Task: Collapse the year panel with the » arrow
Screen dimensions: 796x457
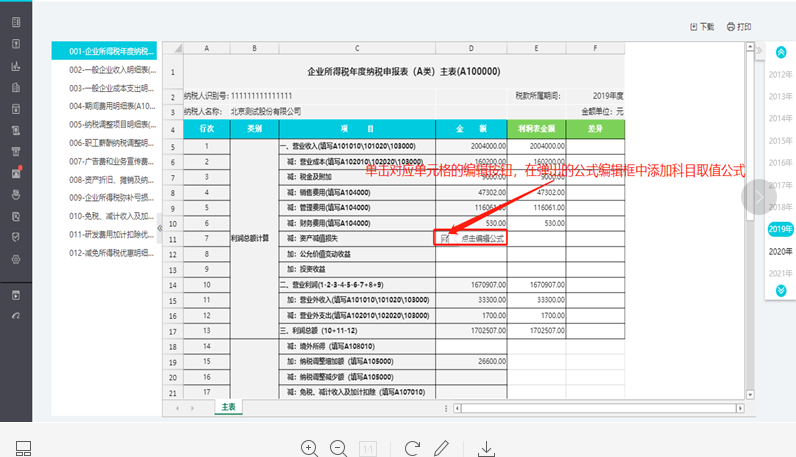Action: (x=759, y=50)
